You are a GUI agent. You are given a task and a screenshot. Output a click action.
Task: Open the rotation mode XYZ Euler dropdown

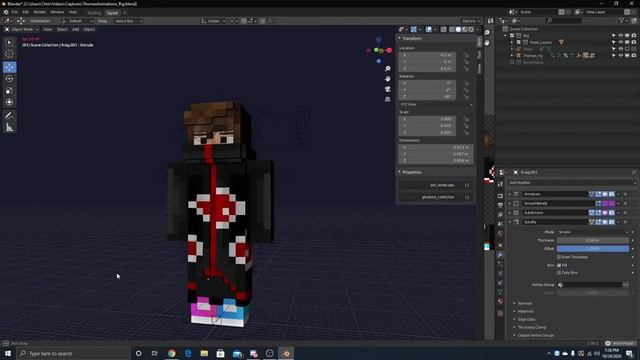click(436, 104)
